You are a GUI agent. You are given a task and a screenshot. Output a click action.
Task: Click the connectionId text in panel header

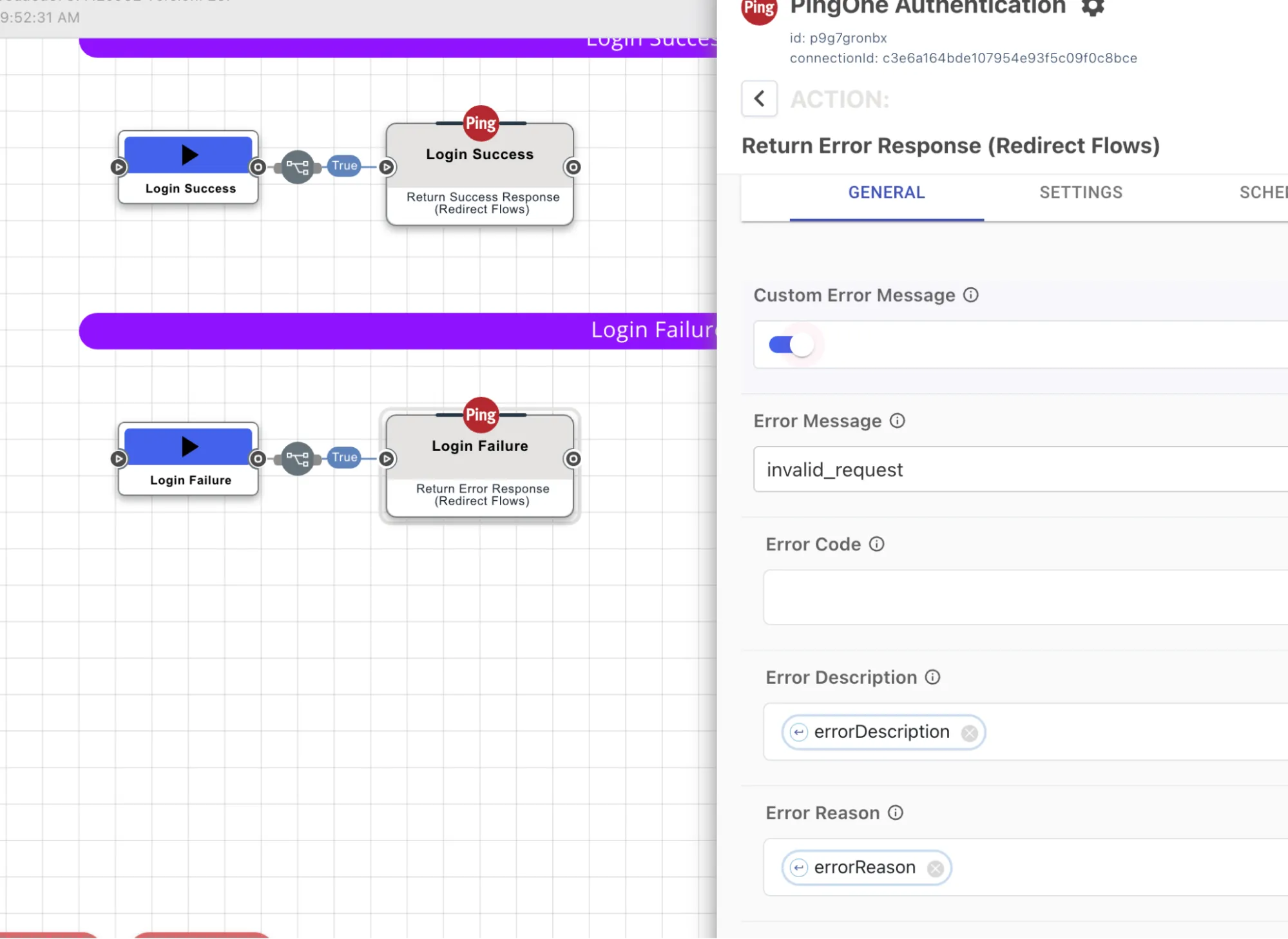963,58
